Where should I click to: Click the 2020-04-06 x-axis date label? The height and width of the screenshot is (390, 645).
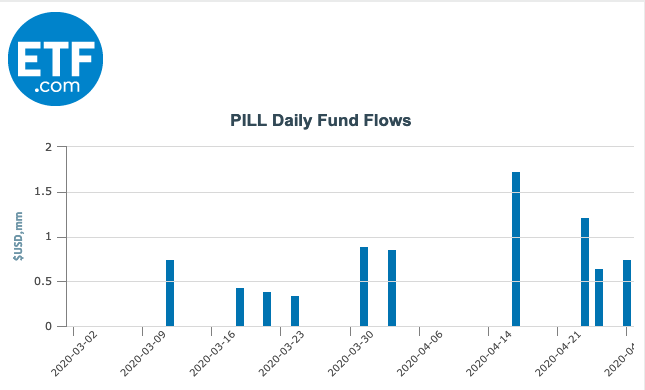coord(420,354)
